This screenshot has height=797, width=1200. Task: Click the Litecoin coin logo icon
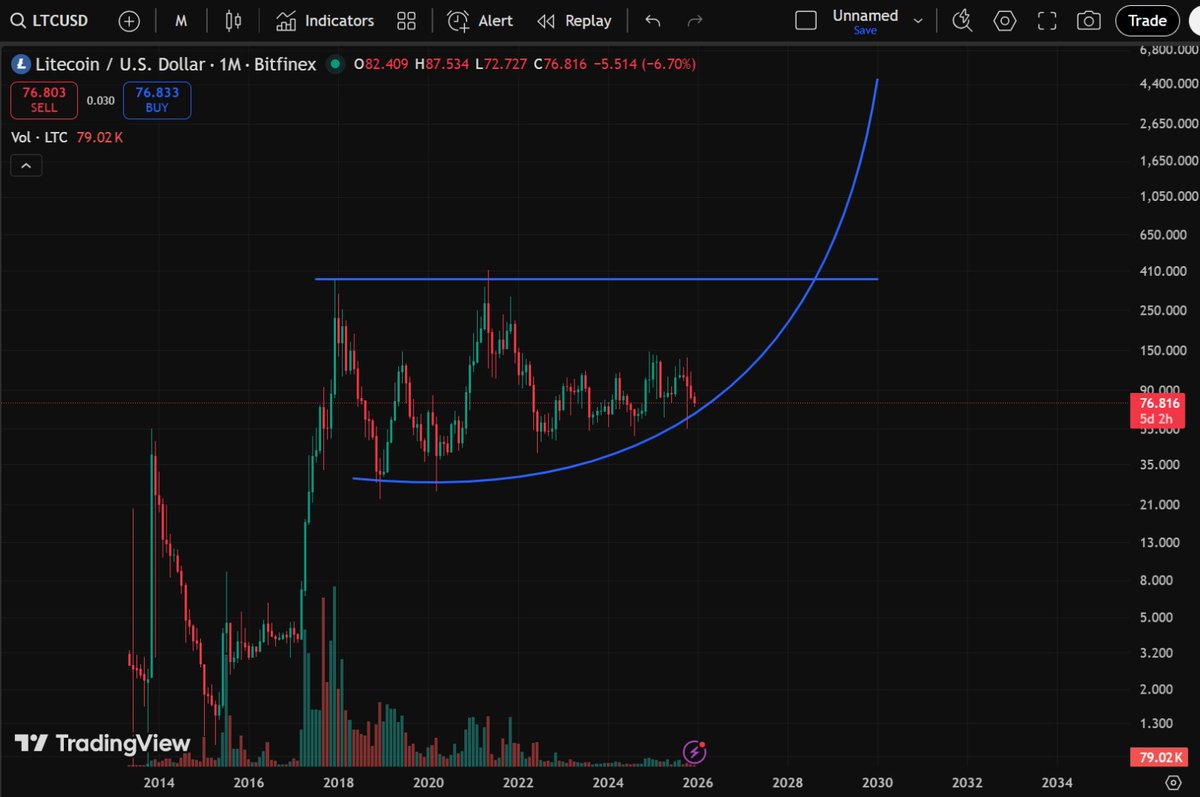pos(20,64)
